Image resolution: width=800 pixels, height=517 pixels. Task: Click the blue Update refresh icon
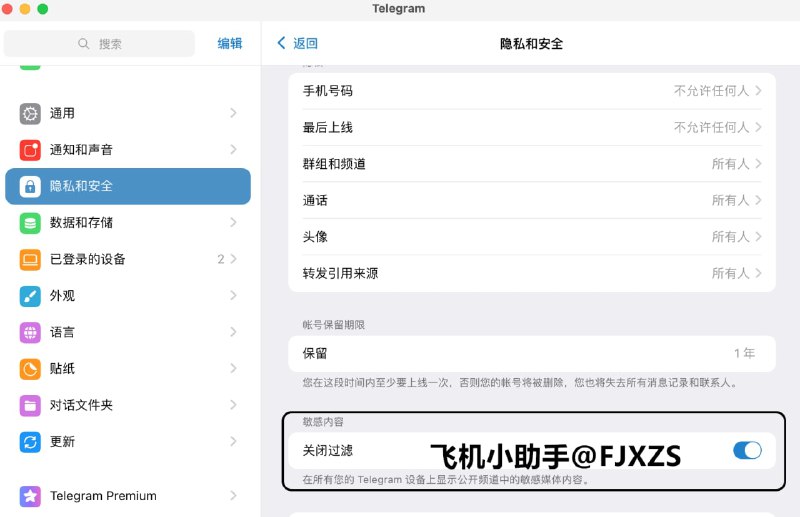pos(30,442)
